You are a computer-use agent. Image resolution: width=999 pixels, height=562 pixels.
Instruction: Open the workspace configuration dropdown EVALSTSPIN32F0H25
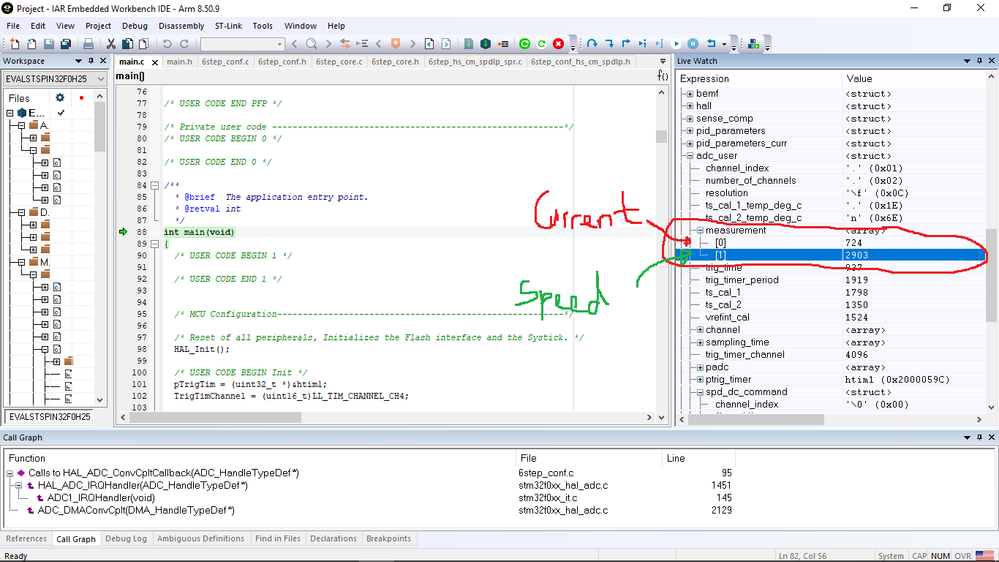click(52, 79)
